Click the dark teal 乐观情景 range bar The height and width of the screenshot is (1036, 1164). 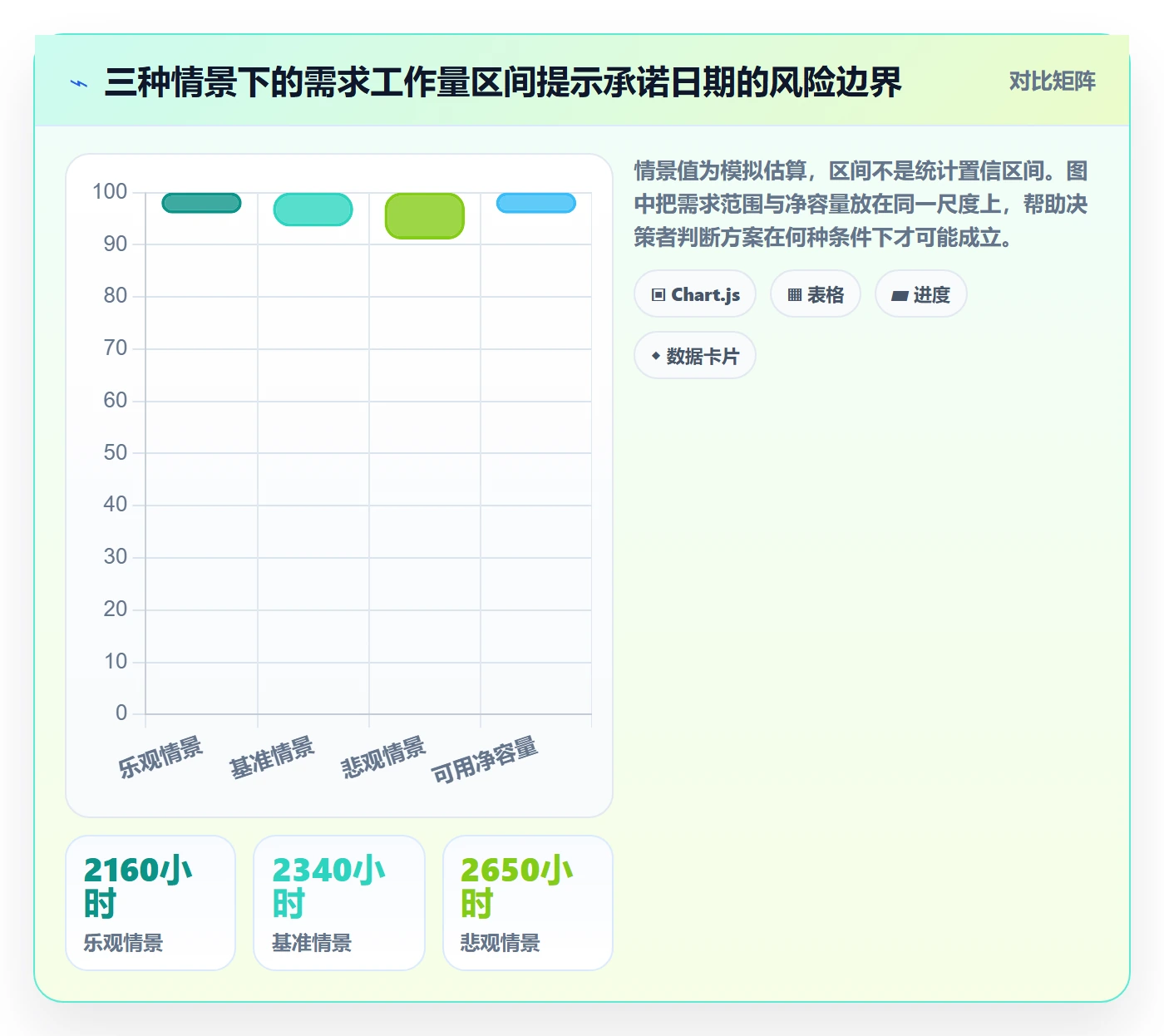click(x=201, y=203)
